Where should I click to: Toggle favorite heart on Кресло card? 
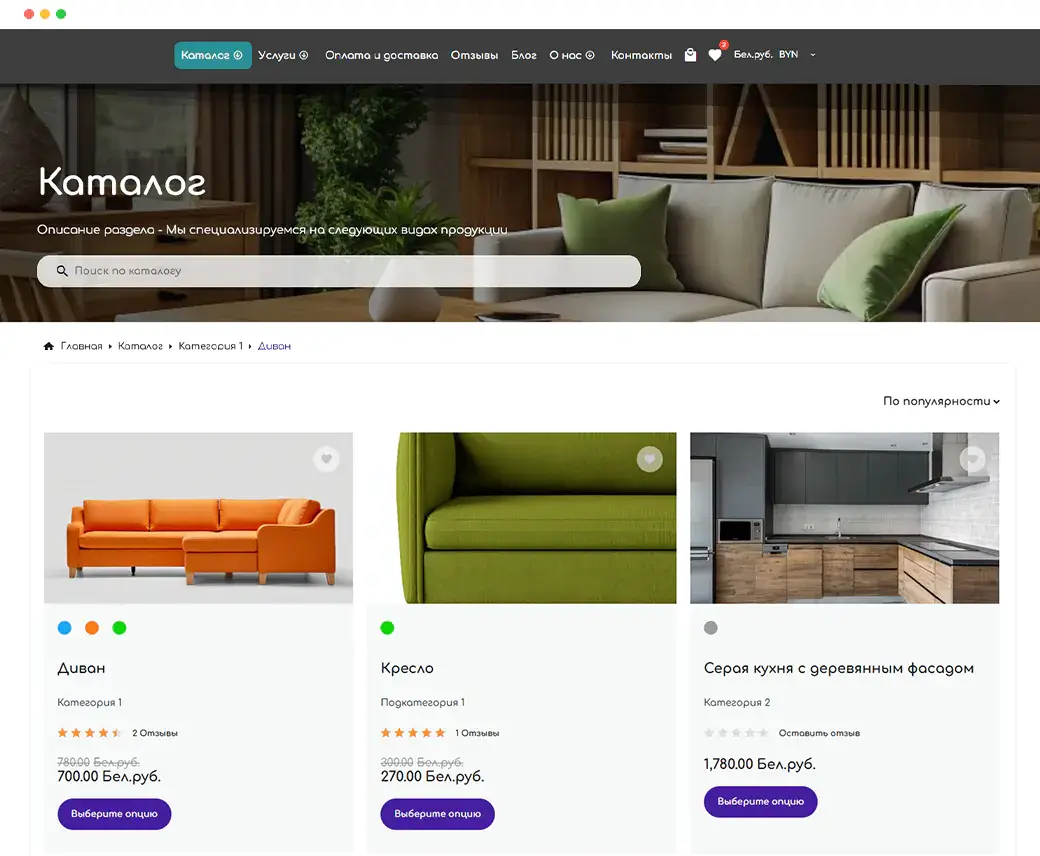(649, 459)
